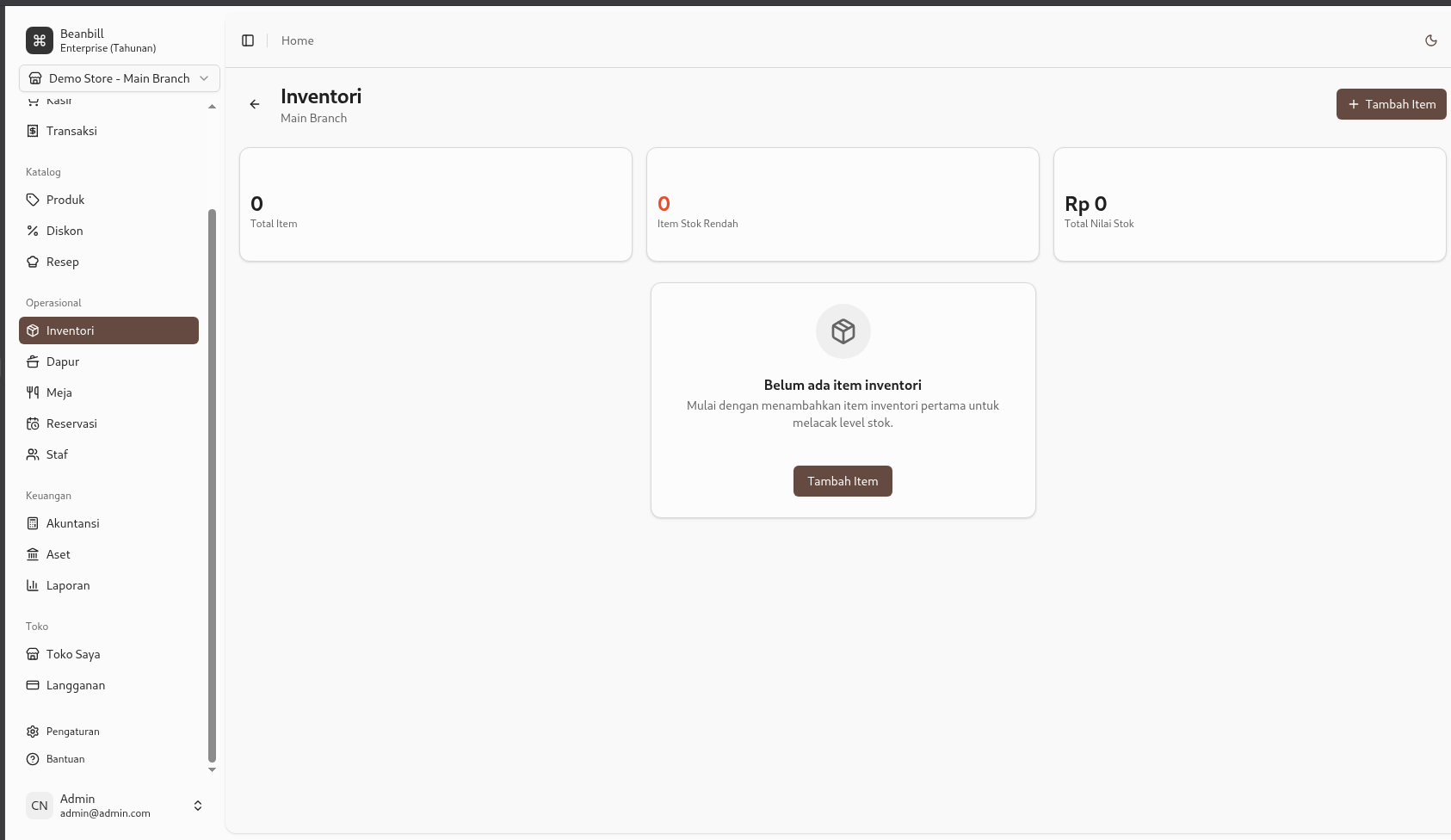Click the Beanbill logo icon
Viewport: 1451px width, 840px height.
coord(40,40)
